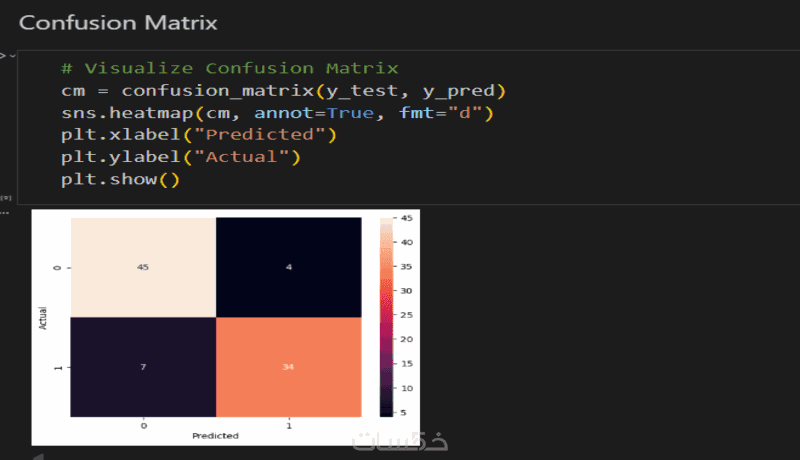Expand the run cell options chevron
800x460 pixels.
tap(13, 55)
